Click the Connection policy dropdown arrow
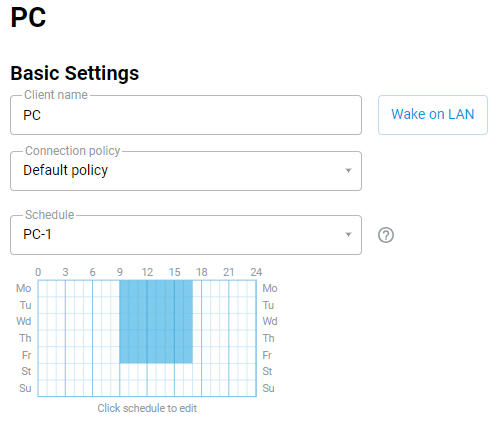Screen dimensions: 498x423 point(348,171)
